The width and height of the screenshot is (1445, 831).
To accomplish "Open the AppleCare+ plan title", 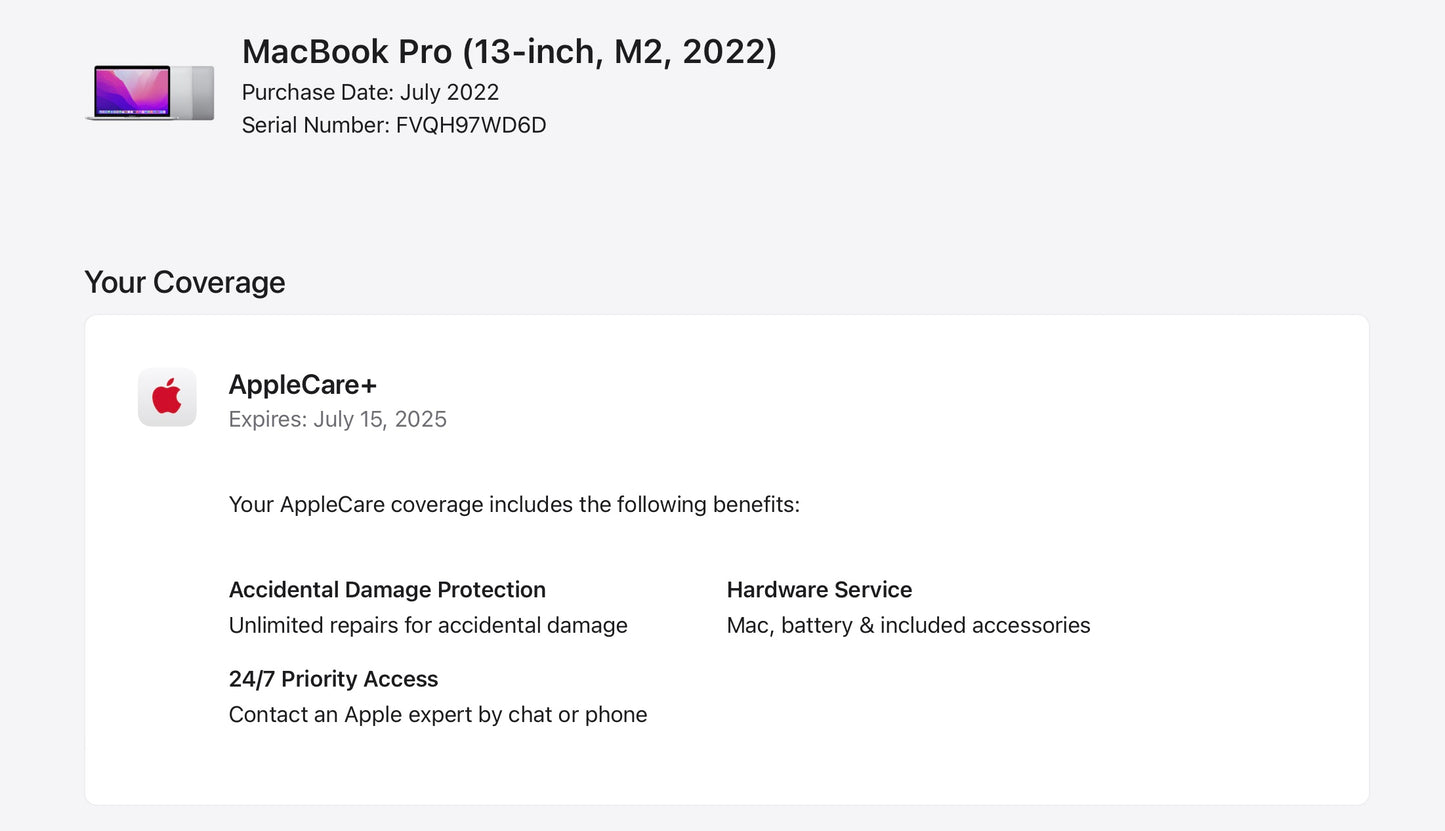I will pyautogui.click(x=302, y=384).
